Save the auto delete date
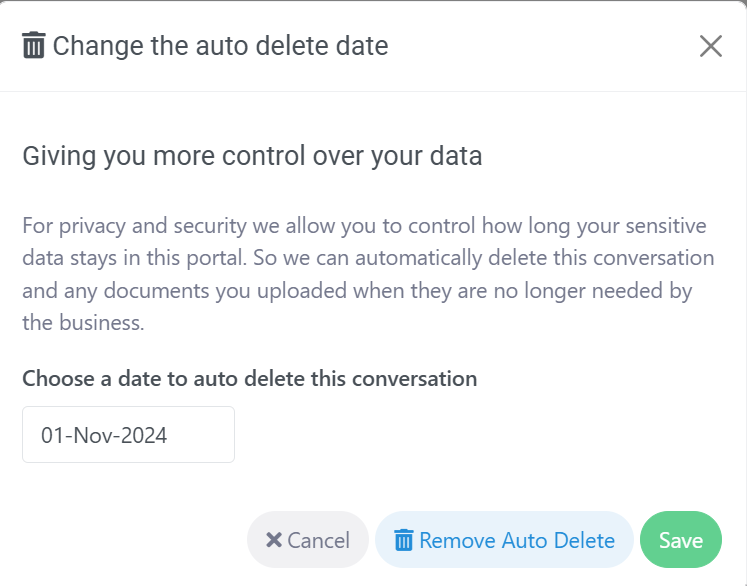The image size is (747, 586). pos(680,540)
